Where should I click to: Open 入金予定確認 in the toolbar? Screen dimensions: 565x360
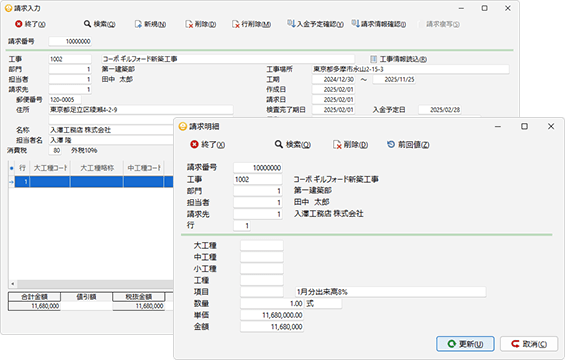[x=315, y=24]
